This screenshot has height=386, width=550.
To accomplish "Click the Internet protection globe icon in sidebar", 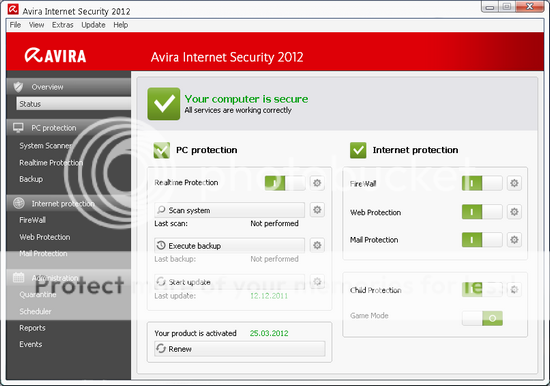I will [x=19, y=203].
